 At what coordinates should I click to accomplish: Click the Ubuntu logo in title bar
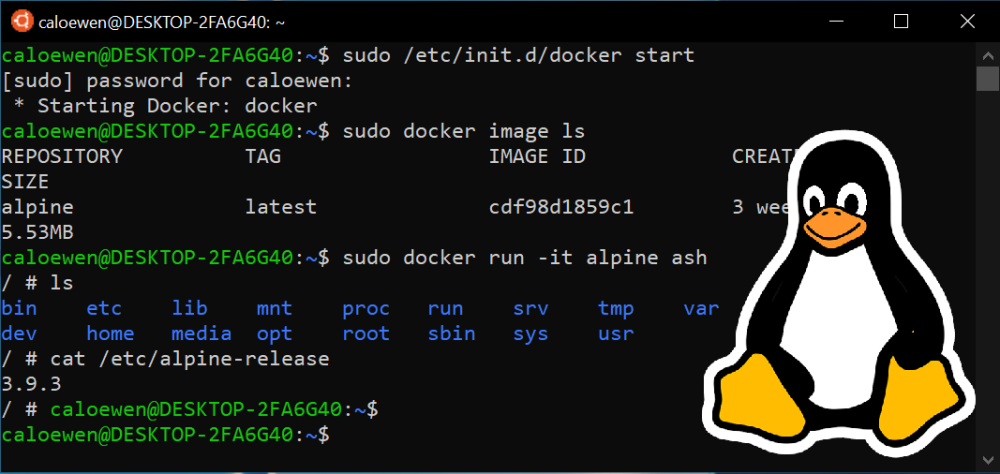tap(22, 22)
